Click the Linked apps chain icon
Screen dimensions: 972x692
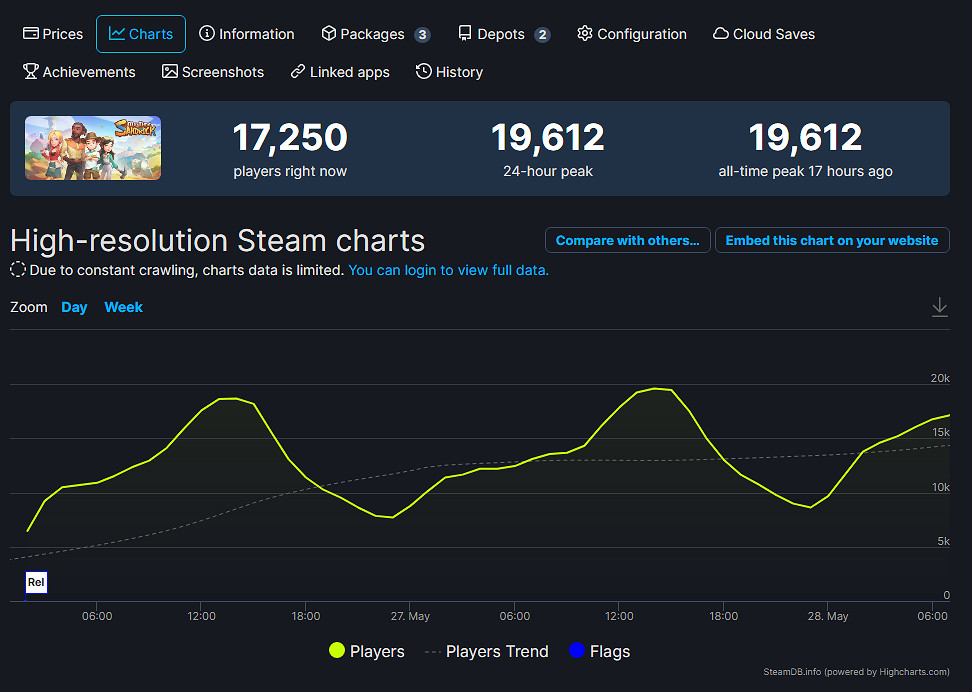tap(298, 72)
